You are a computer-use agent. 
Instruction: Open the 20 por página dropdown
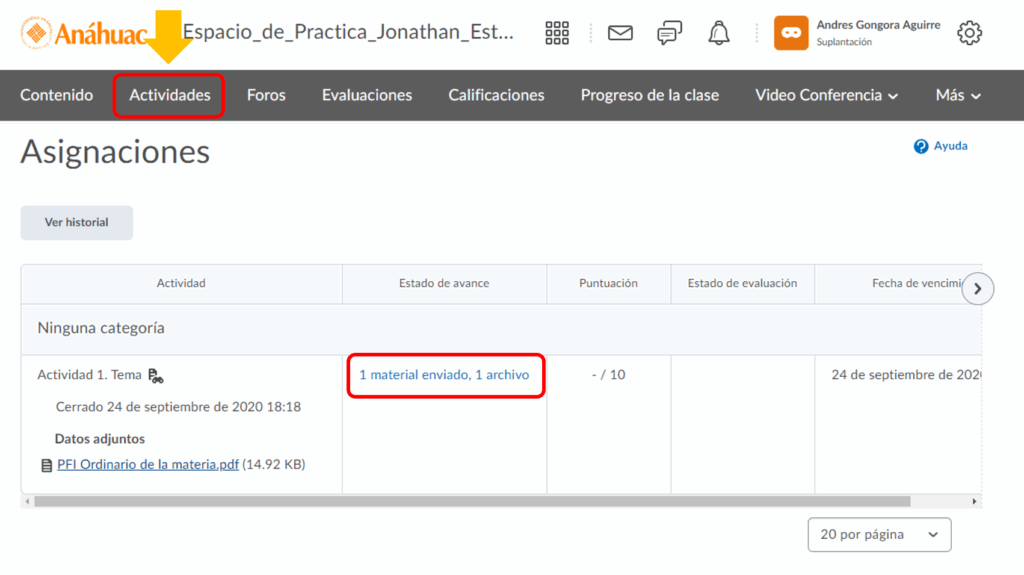pyautogui.click(x=879, y=535)
